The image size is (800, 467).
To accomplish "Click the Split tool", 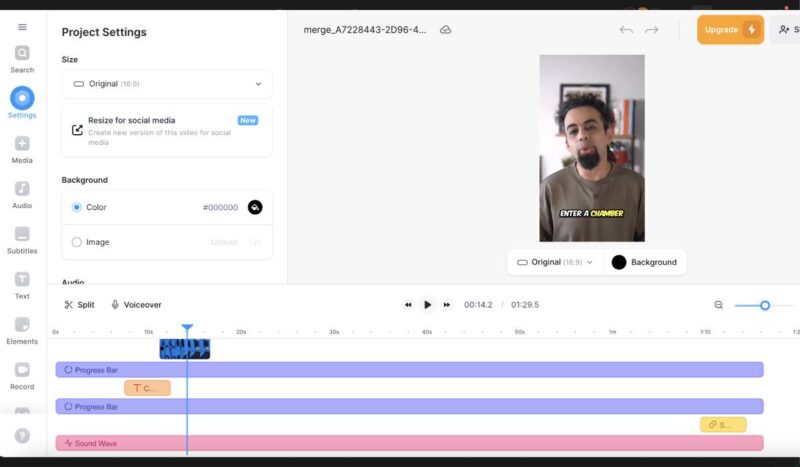I will (x=79, y=305).
